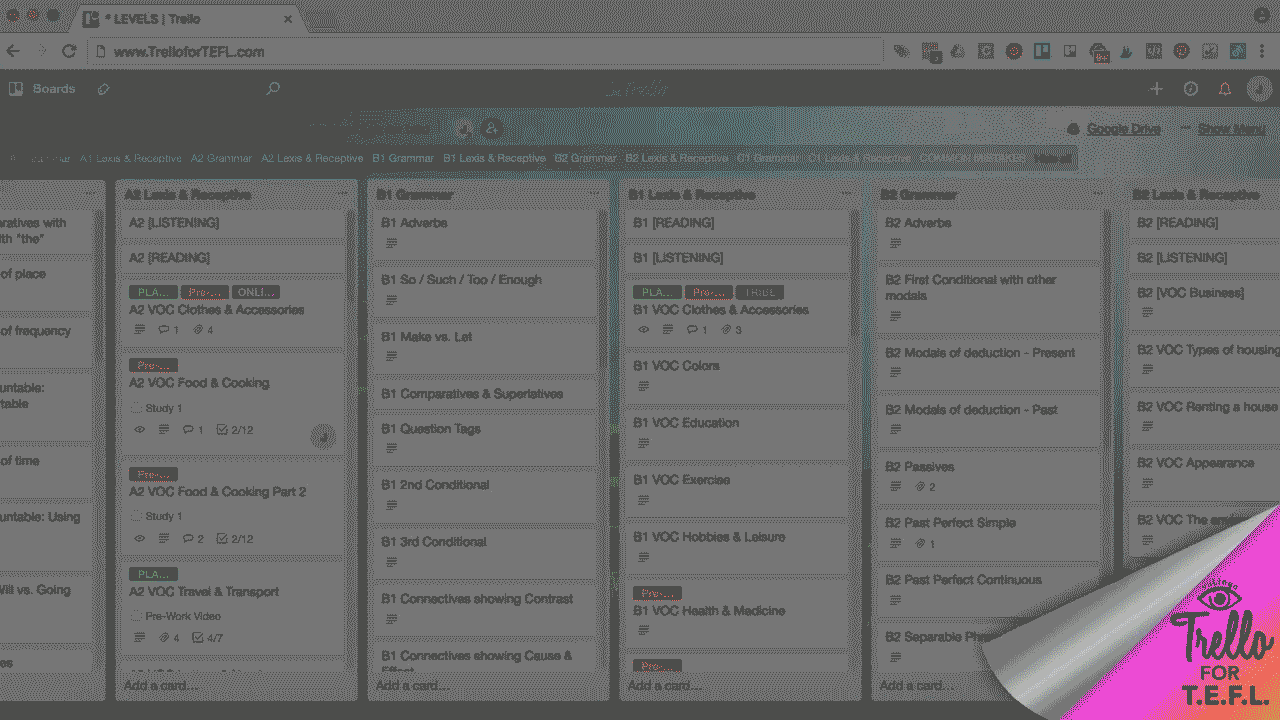Toggle watch eye on Food & Cooking Part 2
This screenshot has height=720, width=1280.
pyautogui.click(x=139, y=538)
